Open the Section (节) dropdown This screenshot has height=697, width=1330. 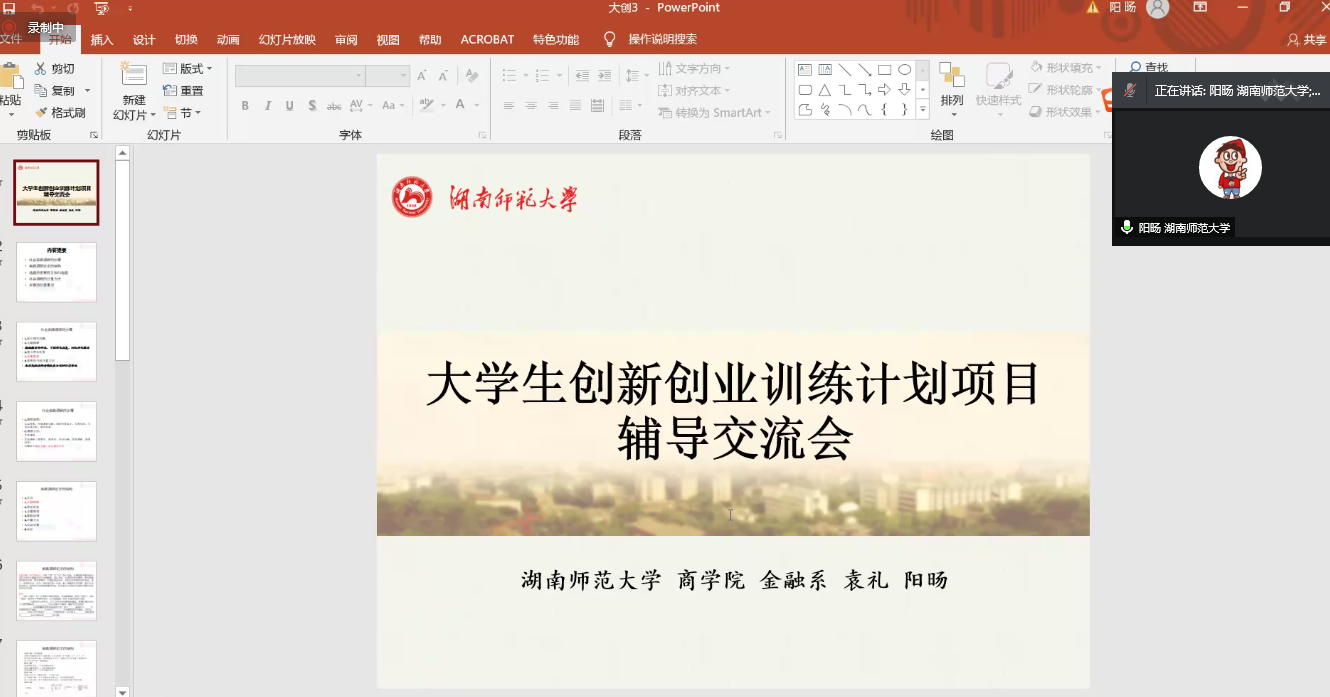(x=183, y=113)
